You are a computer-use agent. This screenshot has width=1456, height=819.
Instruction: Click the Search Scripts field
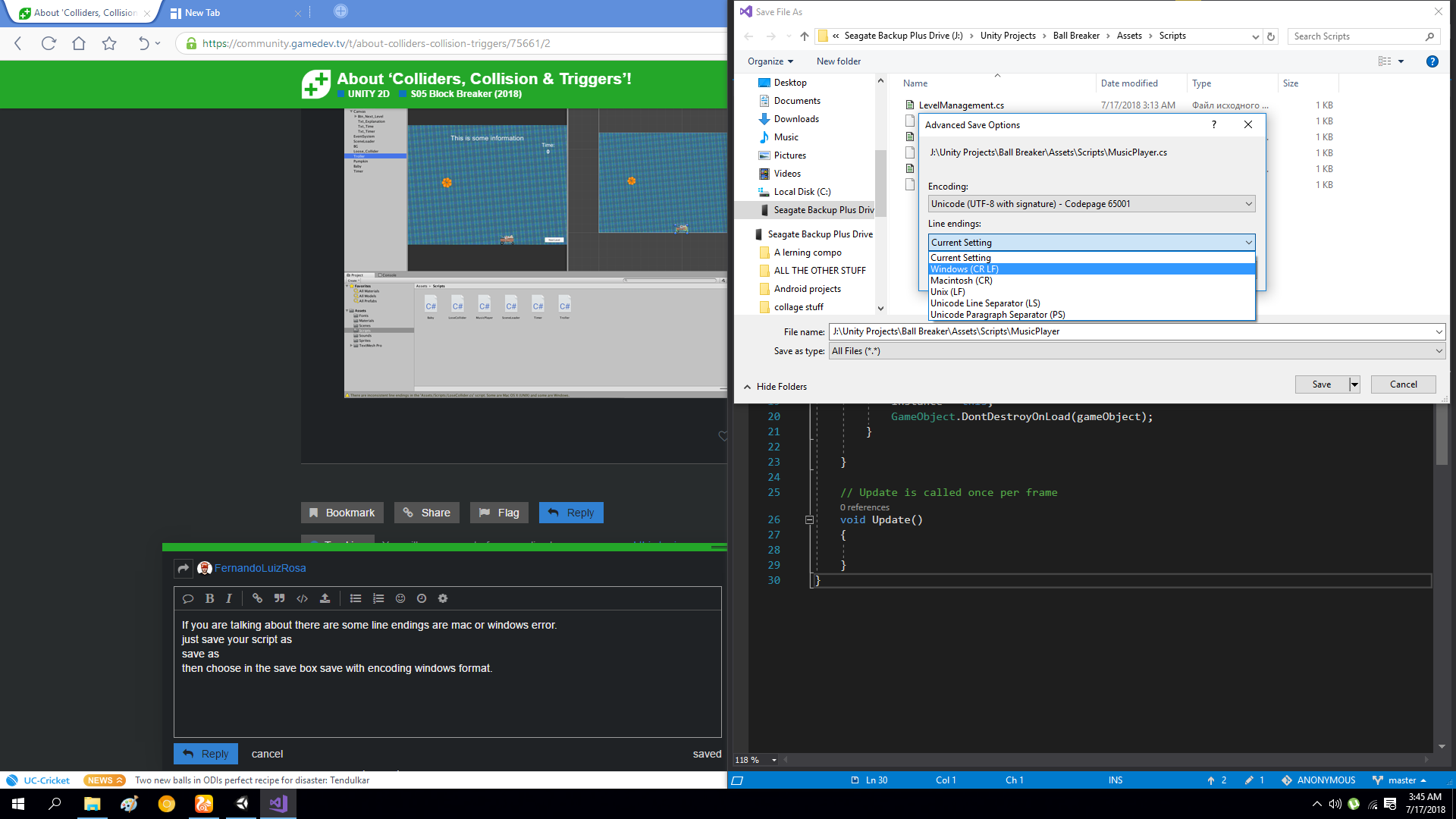pyautogui.click(x=1363, y=36)
